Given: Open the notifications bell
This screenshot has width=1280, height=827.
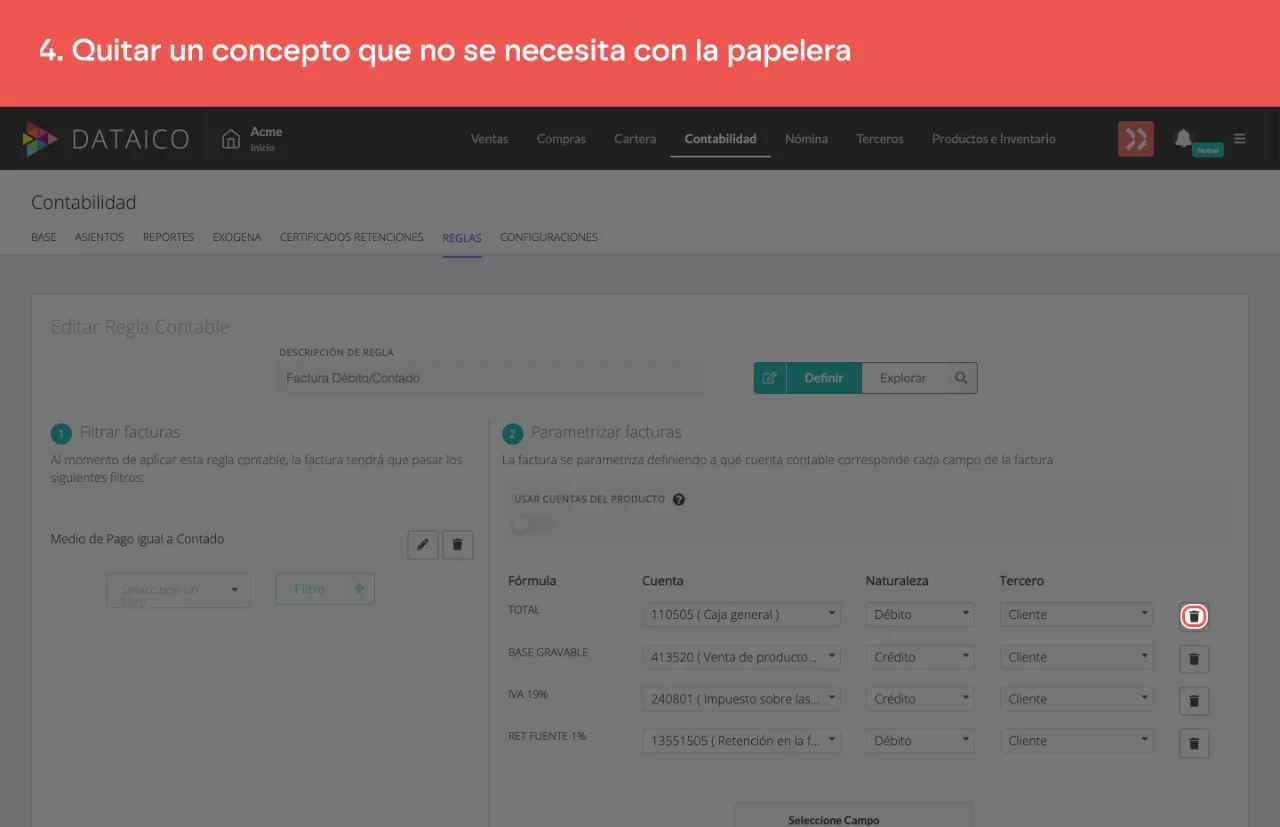Looking at the screenshot, I should tap(1183, 138).
